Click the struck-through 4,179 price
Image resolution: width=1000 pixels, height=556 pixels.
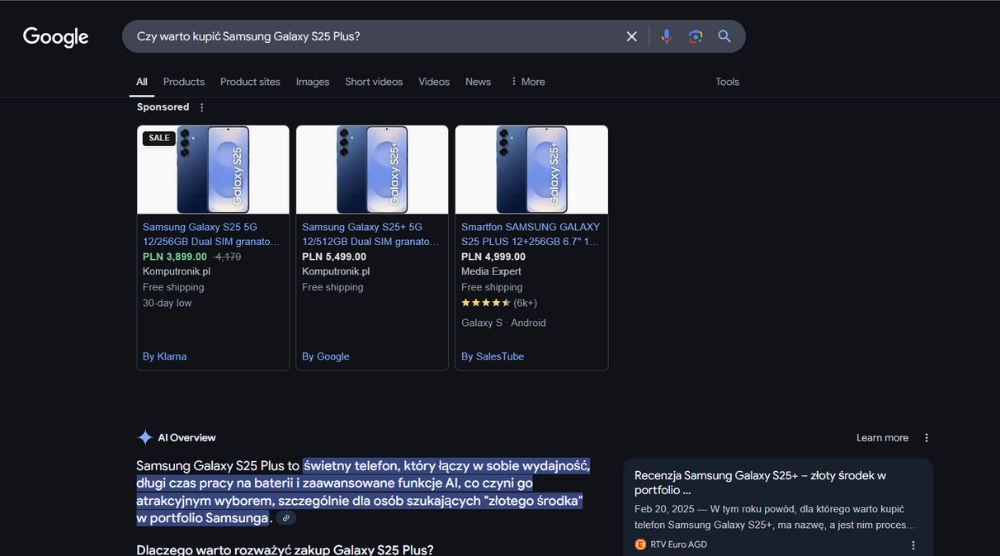pyautogui.click(x=228, y=256)
